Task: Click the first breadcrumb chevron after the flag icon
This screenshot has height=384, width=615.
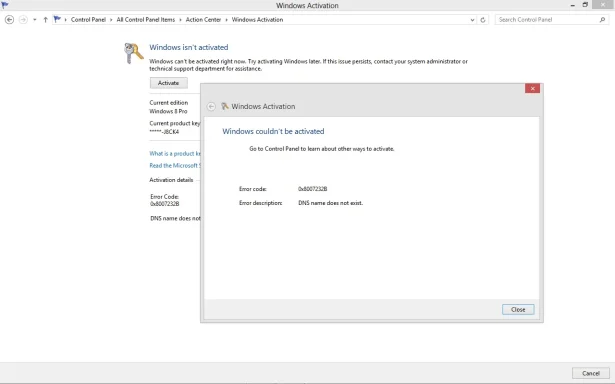Action: [x=66, y=20]
